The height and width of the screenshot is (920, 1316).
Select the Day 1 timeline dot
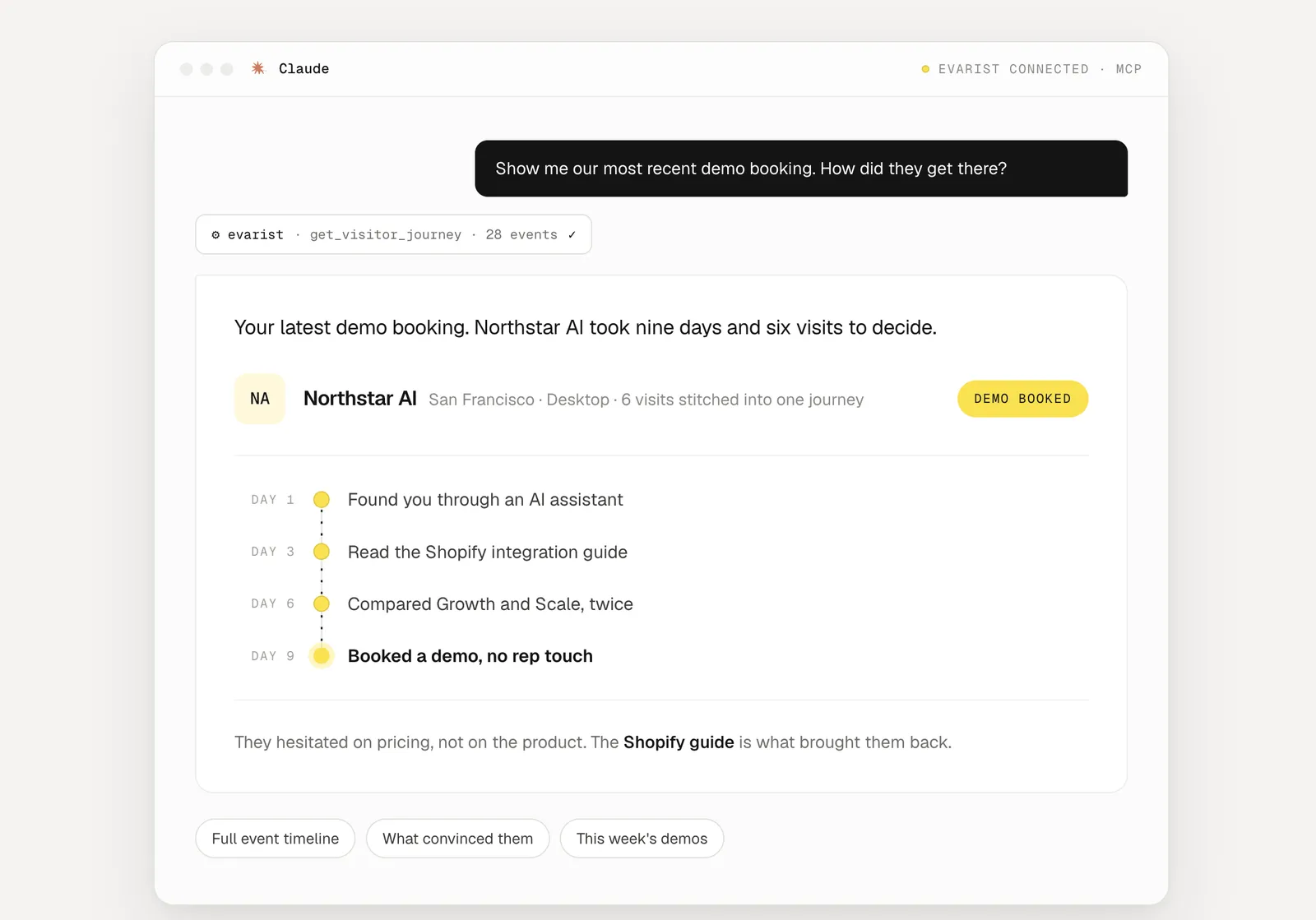(322, 500)
